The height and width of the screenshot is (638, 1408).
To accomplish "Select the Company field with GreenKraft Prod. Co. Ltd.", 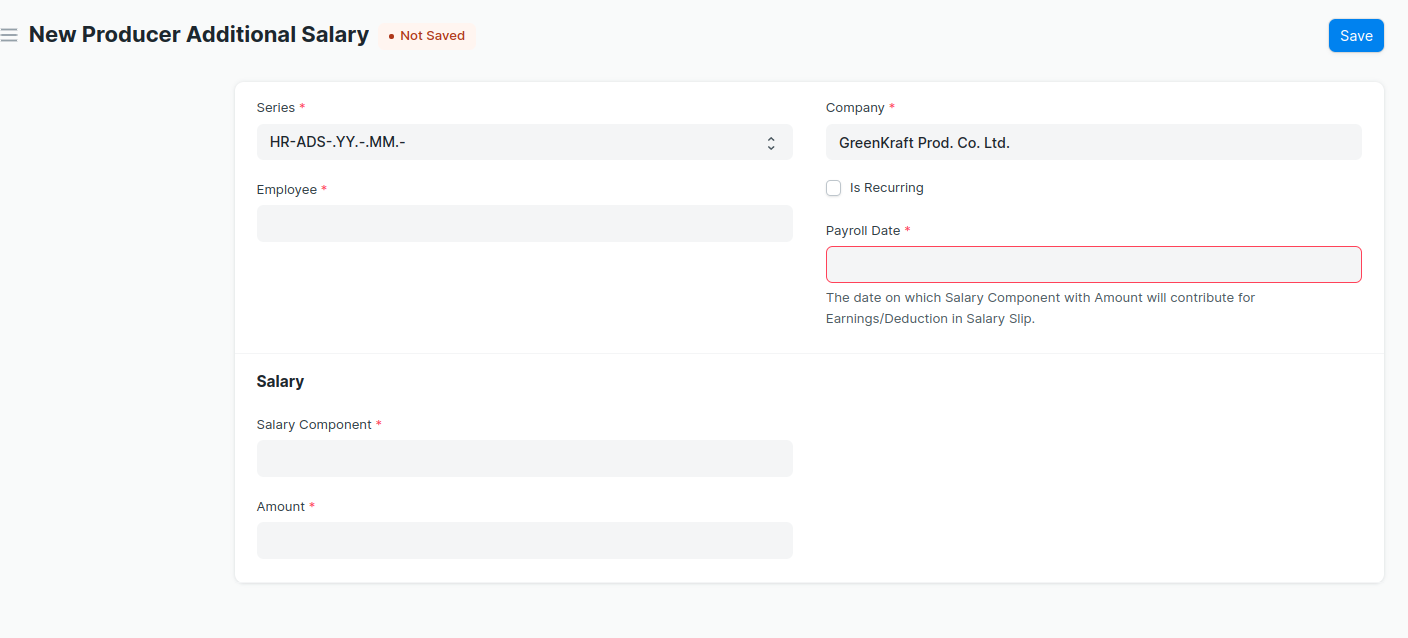I will (x=1093, y=142).
